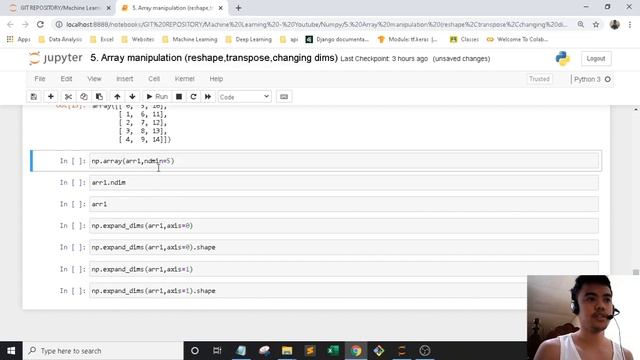Copy selected cells icon
This screenshot has width=640, height=360.
click(84, 97)
